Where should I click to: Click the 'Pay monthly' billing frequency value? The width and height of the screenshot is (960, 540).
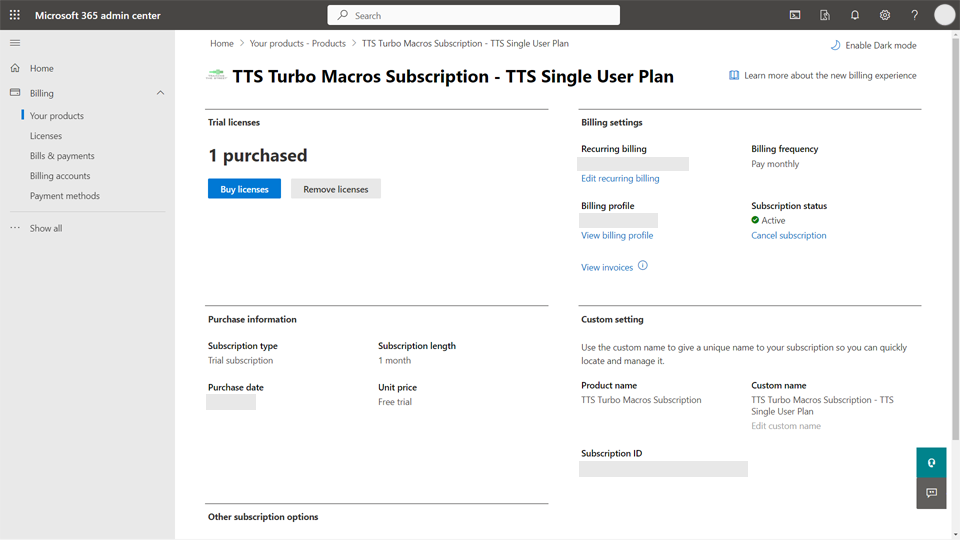point(775,164)
